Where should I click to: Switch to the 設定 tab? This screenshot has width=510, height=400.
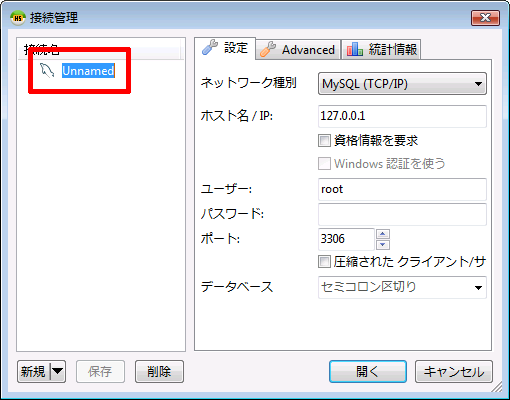[225, 48]
